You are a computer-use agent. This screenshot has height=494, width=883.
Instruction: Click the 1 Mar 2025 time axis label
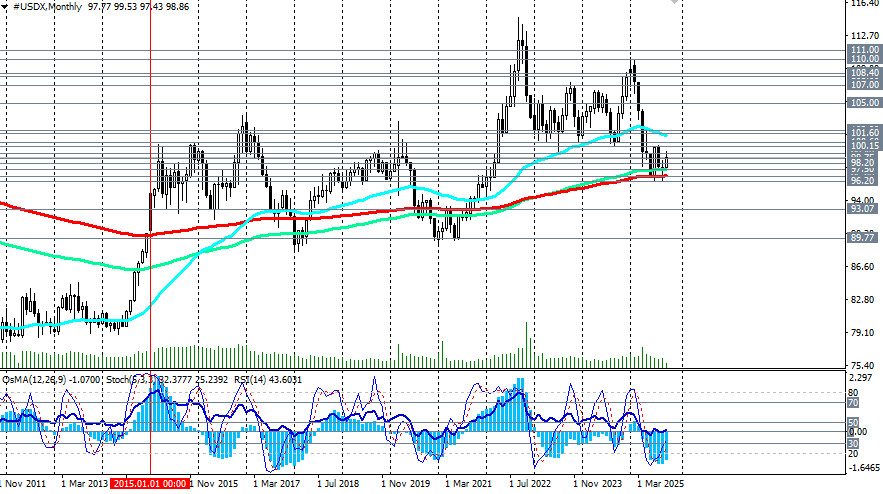pyautogui.click(x=661, y=484)
